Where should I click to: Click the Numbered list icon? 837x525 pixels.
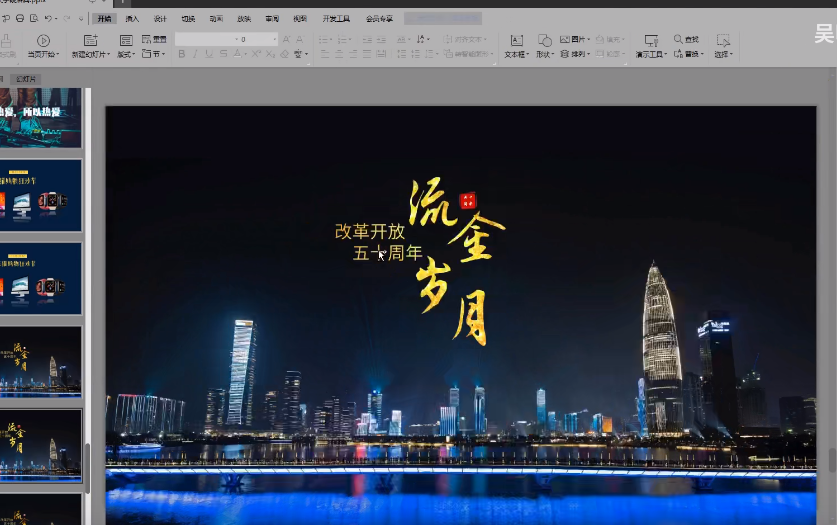tap(343, 39)
